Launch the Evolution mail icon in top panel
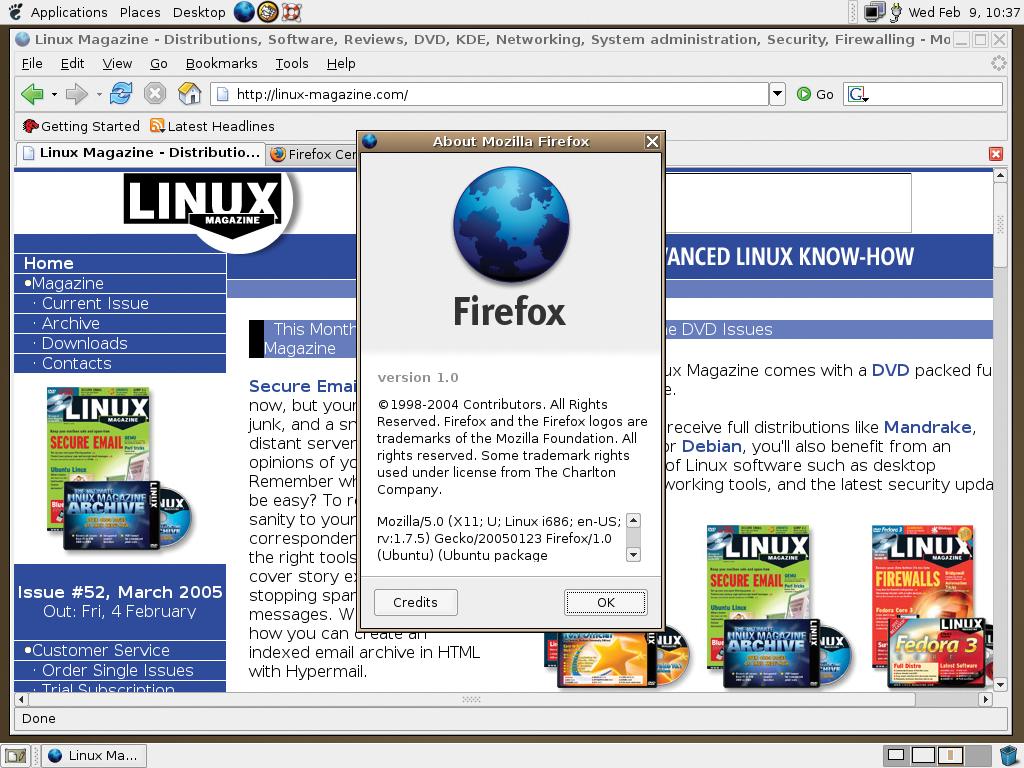 point(267,12)
